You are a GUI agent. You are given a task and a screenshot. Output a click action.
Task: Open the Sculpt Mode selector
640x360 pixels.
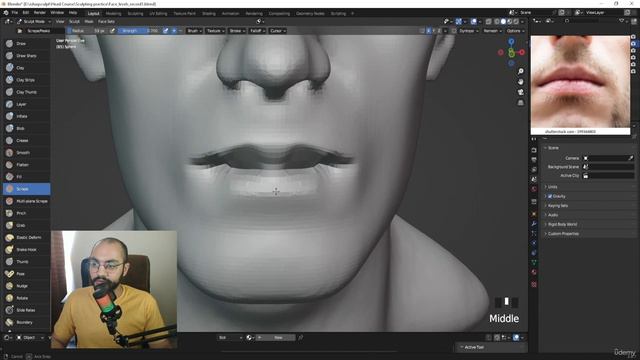click(34, 21)
